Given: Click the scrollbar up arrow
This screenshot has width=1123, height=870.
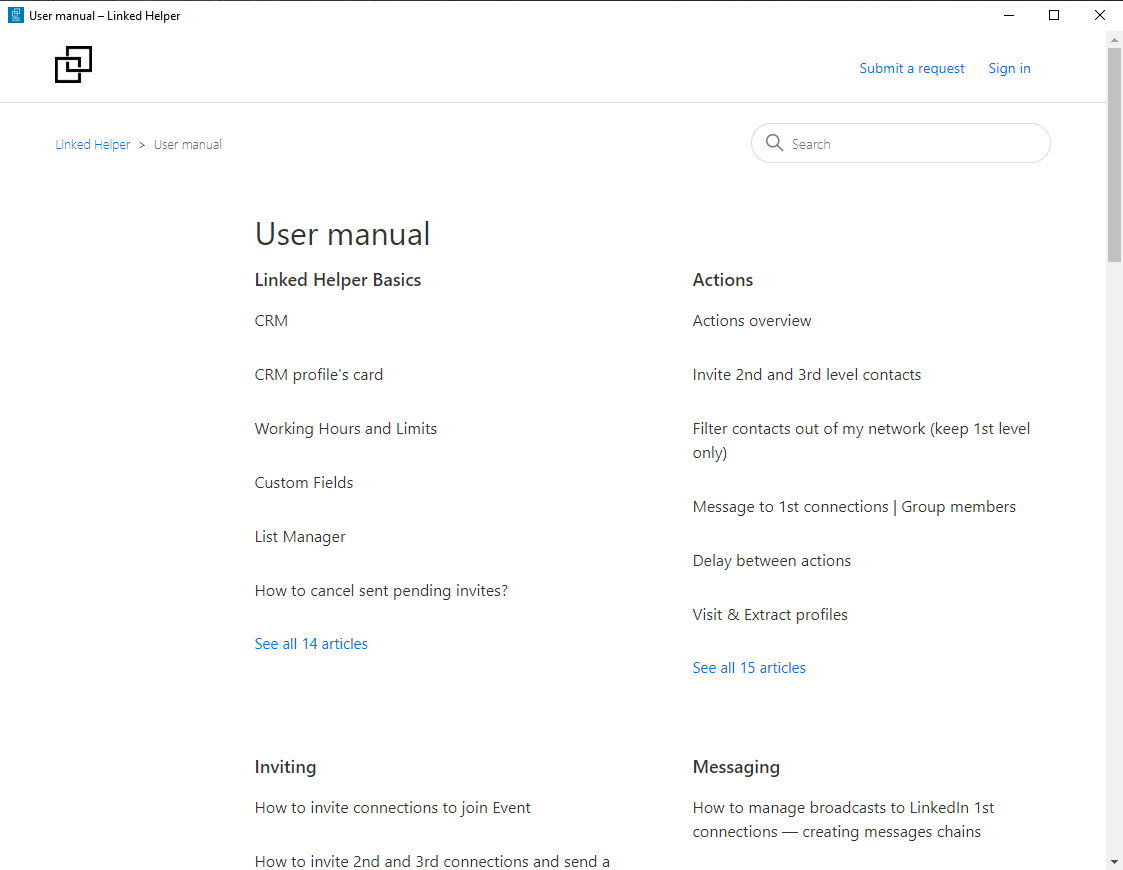Looking at the screenshot, I should click(1114, 40).
